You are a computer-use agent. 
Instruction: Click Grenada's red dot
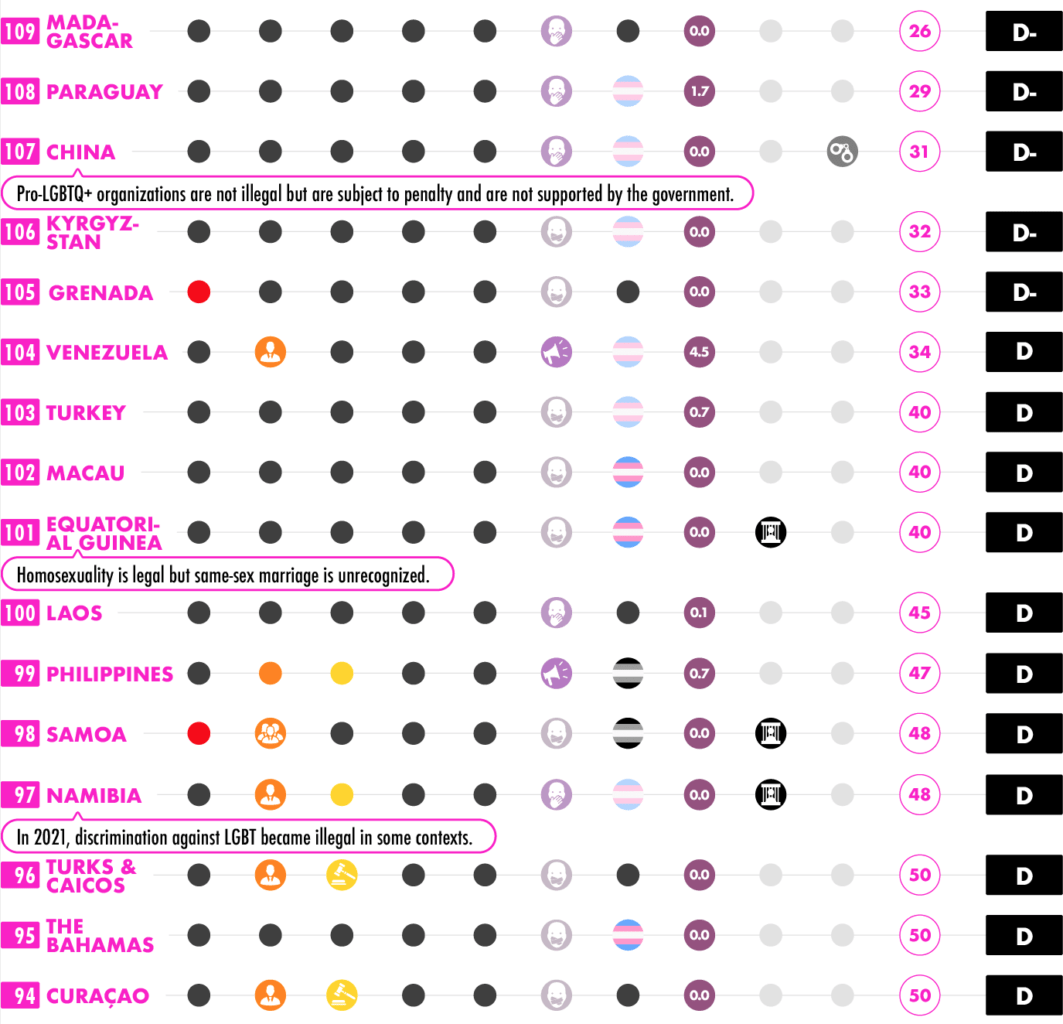(199, 292)
